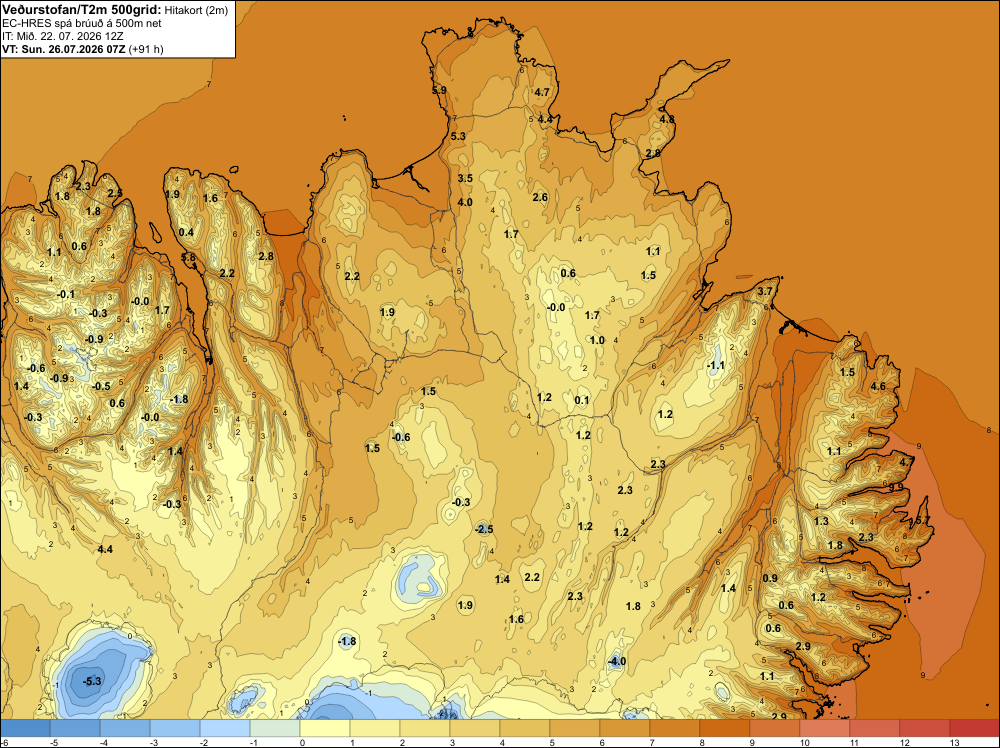Select the 3.7 temperature value near the coast

click(765, 291)
